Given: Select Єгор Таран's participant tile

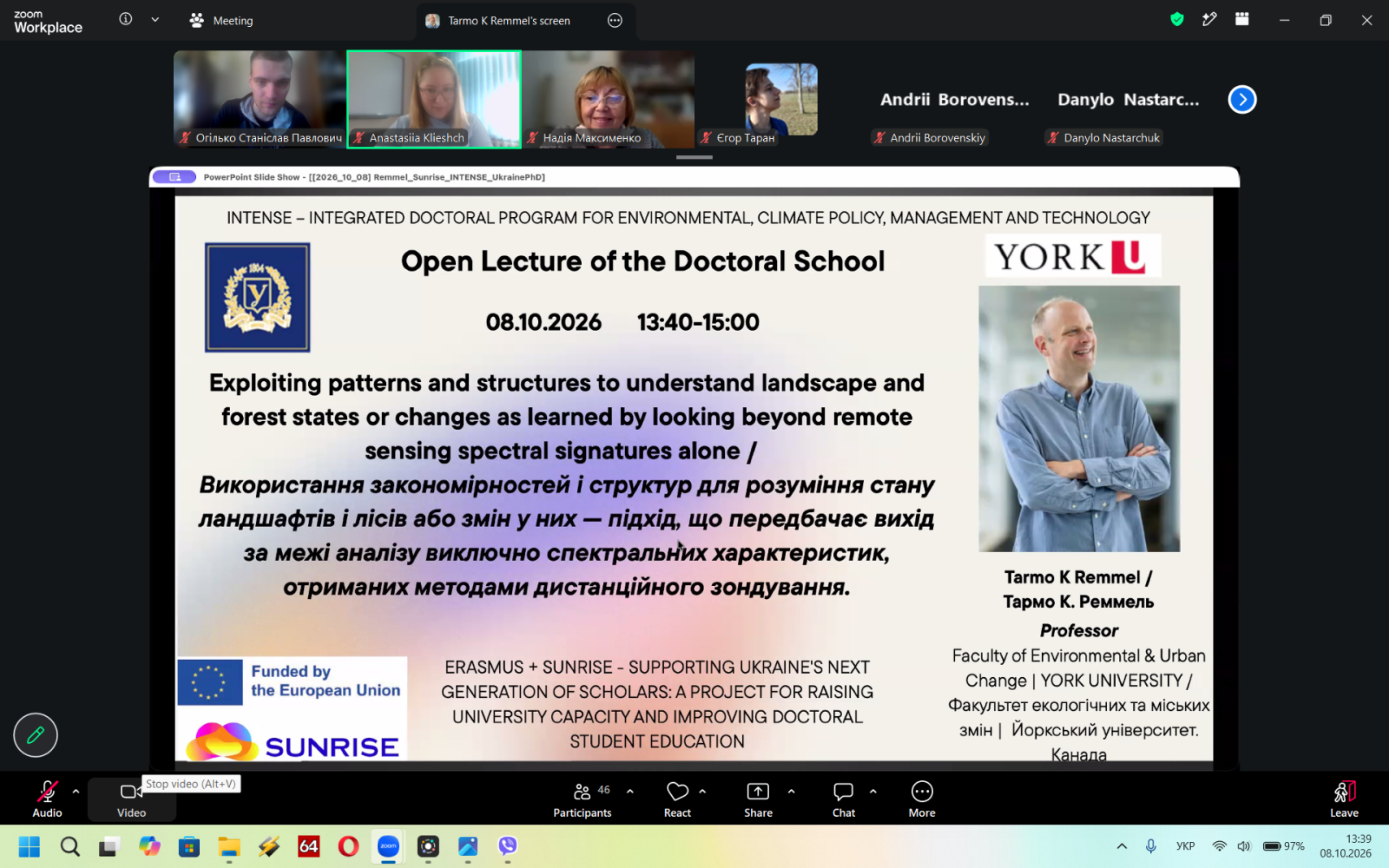Looking at the screenshot, I should tap(781, 99).
